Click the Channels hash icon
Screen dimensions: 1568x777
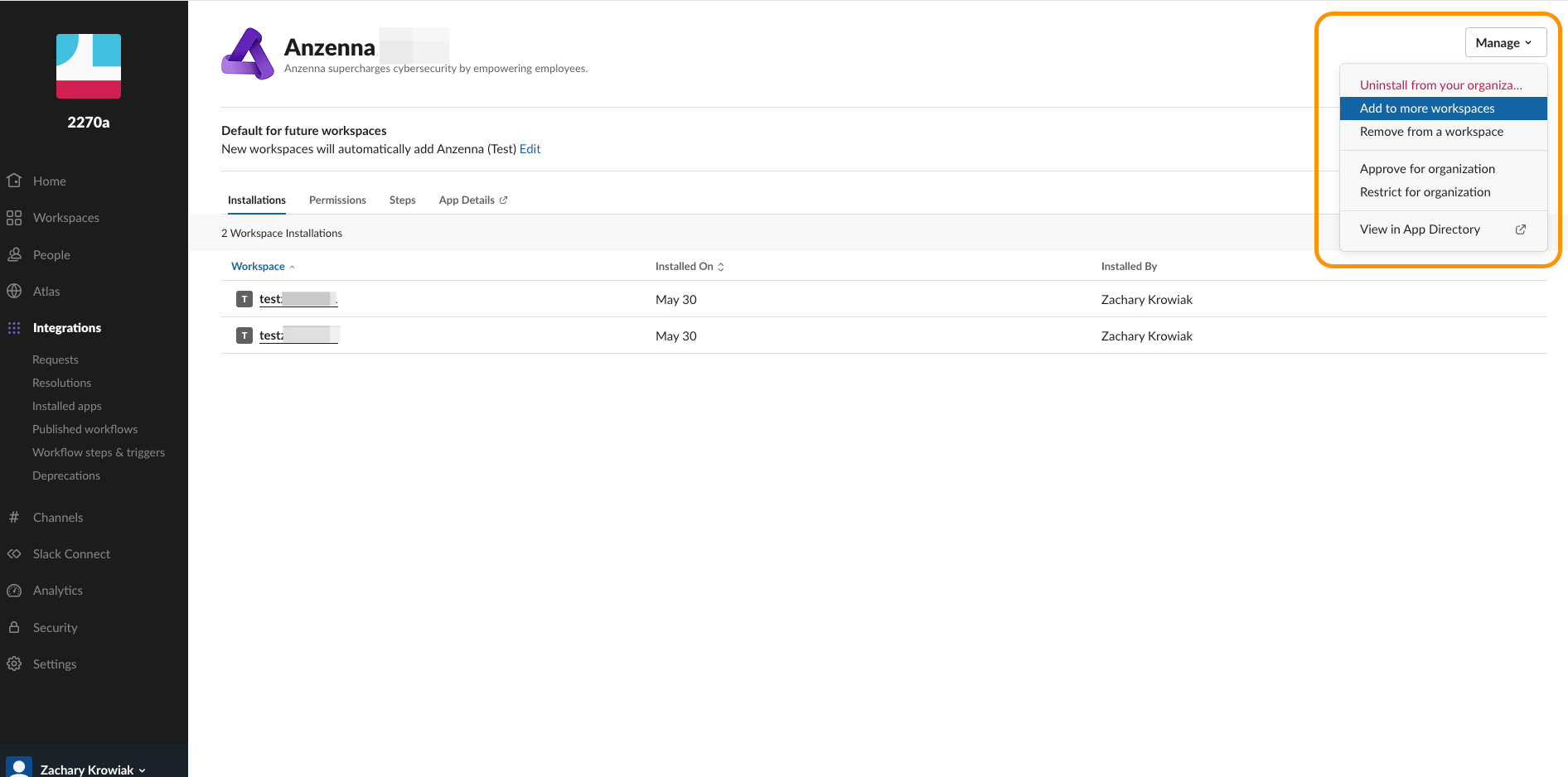tap(14, 517)
